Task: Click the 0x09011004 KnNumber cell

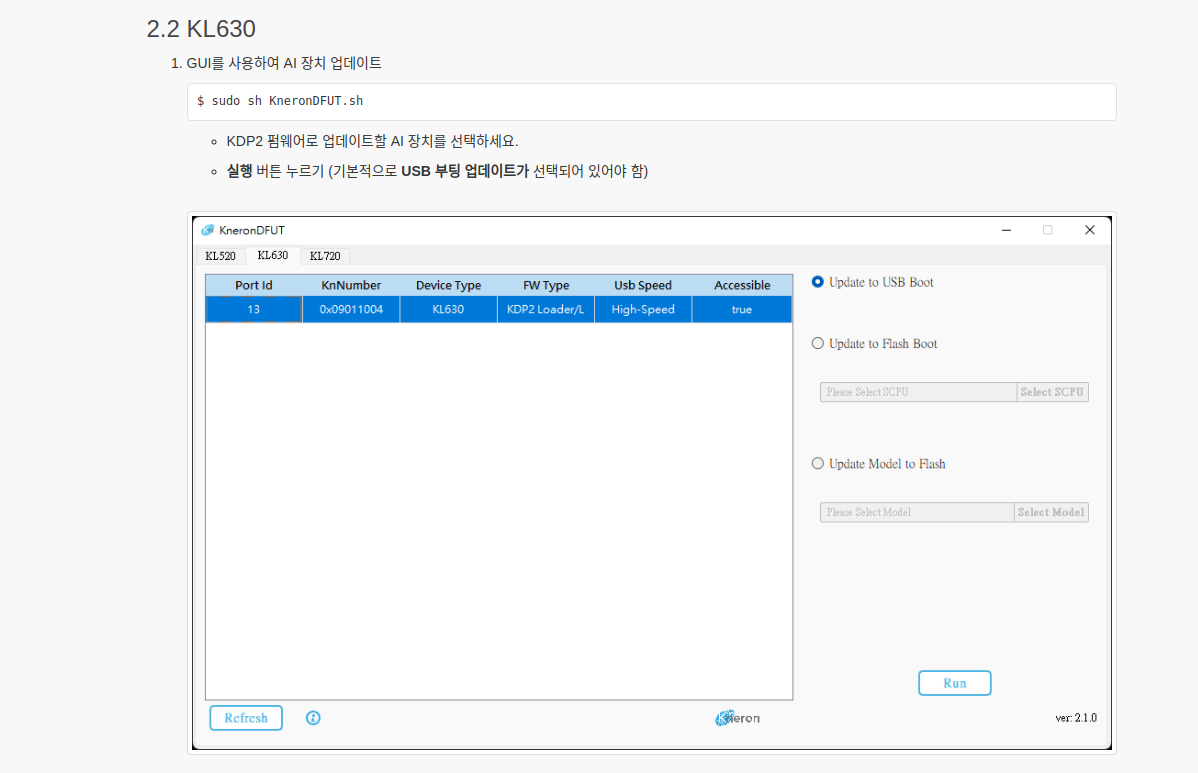Action: click(x=351, y=309)
